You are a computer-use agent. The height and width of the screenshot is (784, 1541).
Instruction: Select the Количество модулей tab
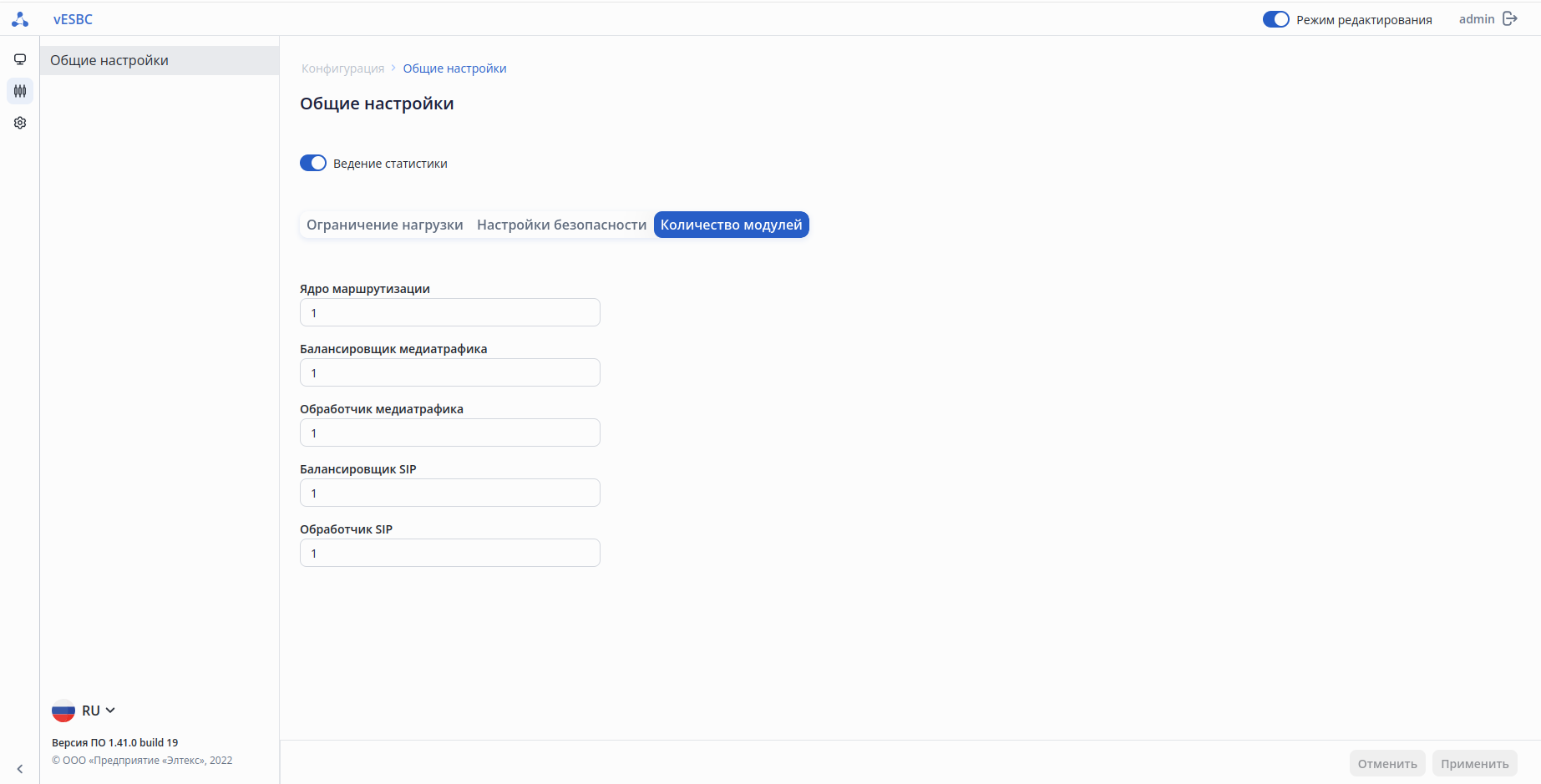coord(732,225)
